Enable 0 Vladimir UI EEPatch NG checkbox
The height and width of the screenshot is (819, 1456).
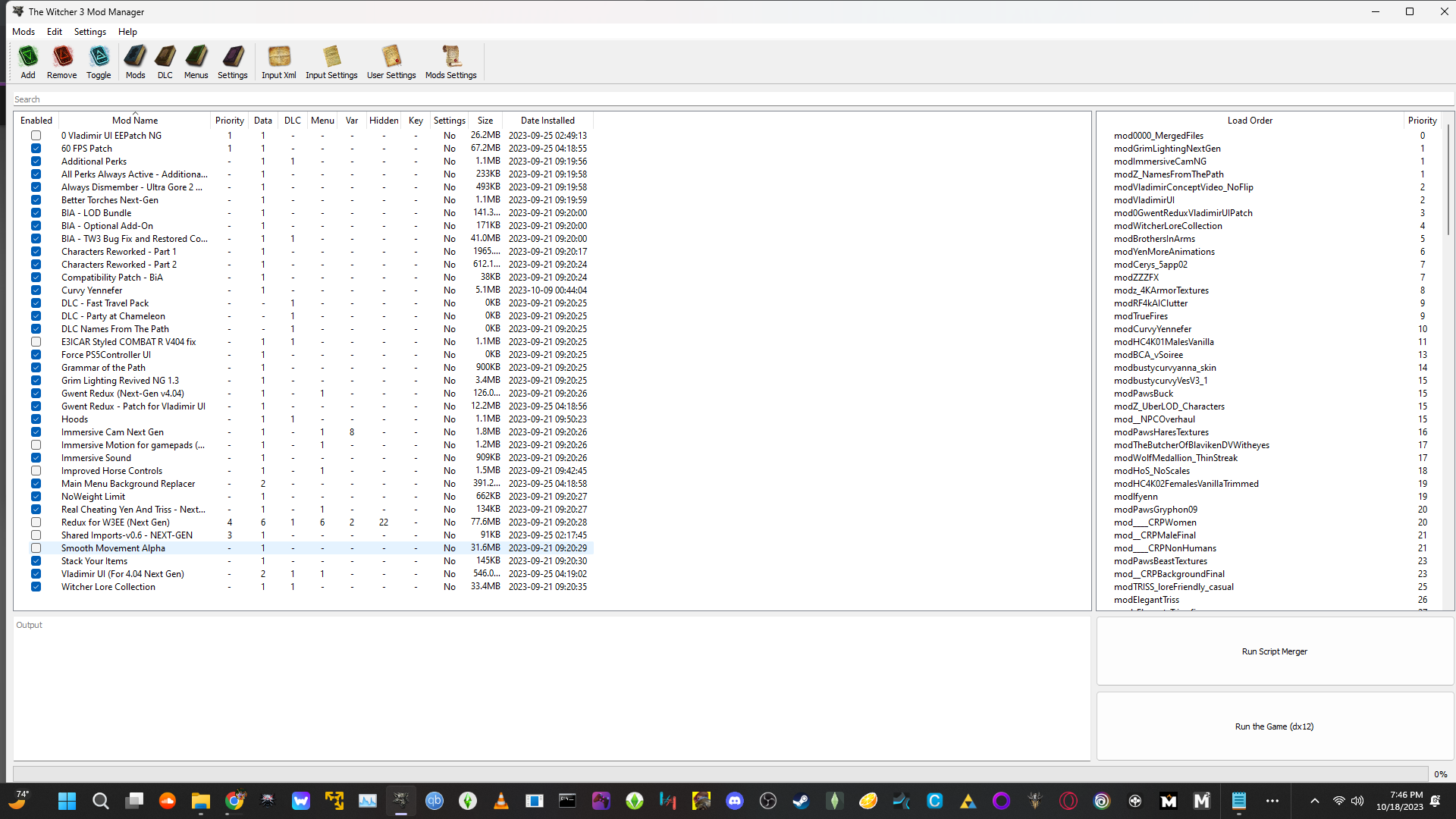[36, 136]
